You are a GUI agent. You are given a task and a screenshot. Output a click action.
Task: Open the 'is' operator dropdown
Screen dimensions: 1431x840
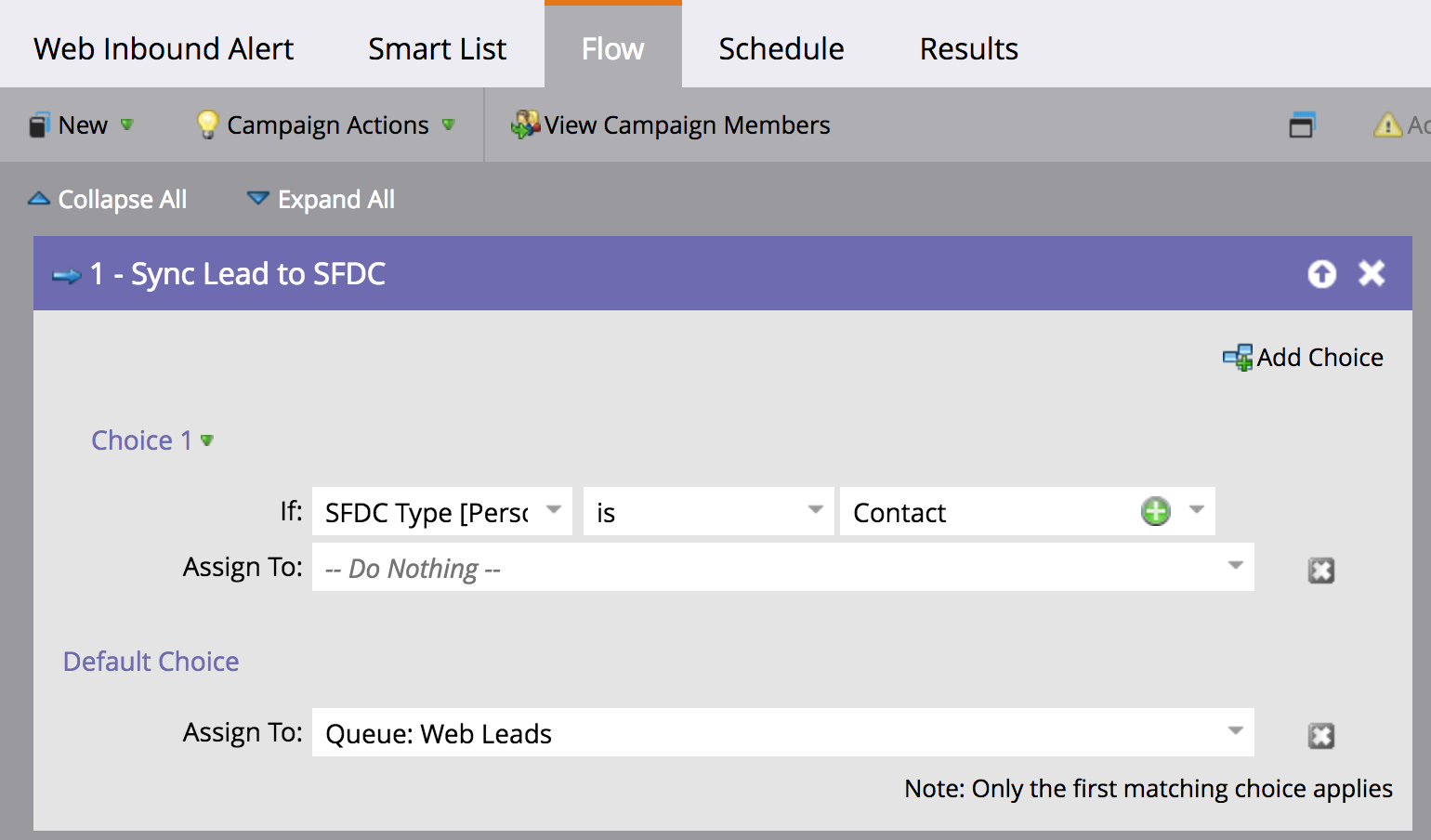point(815,510)
